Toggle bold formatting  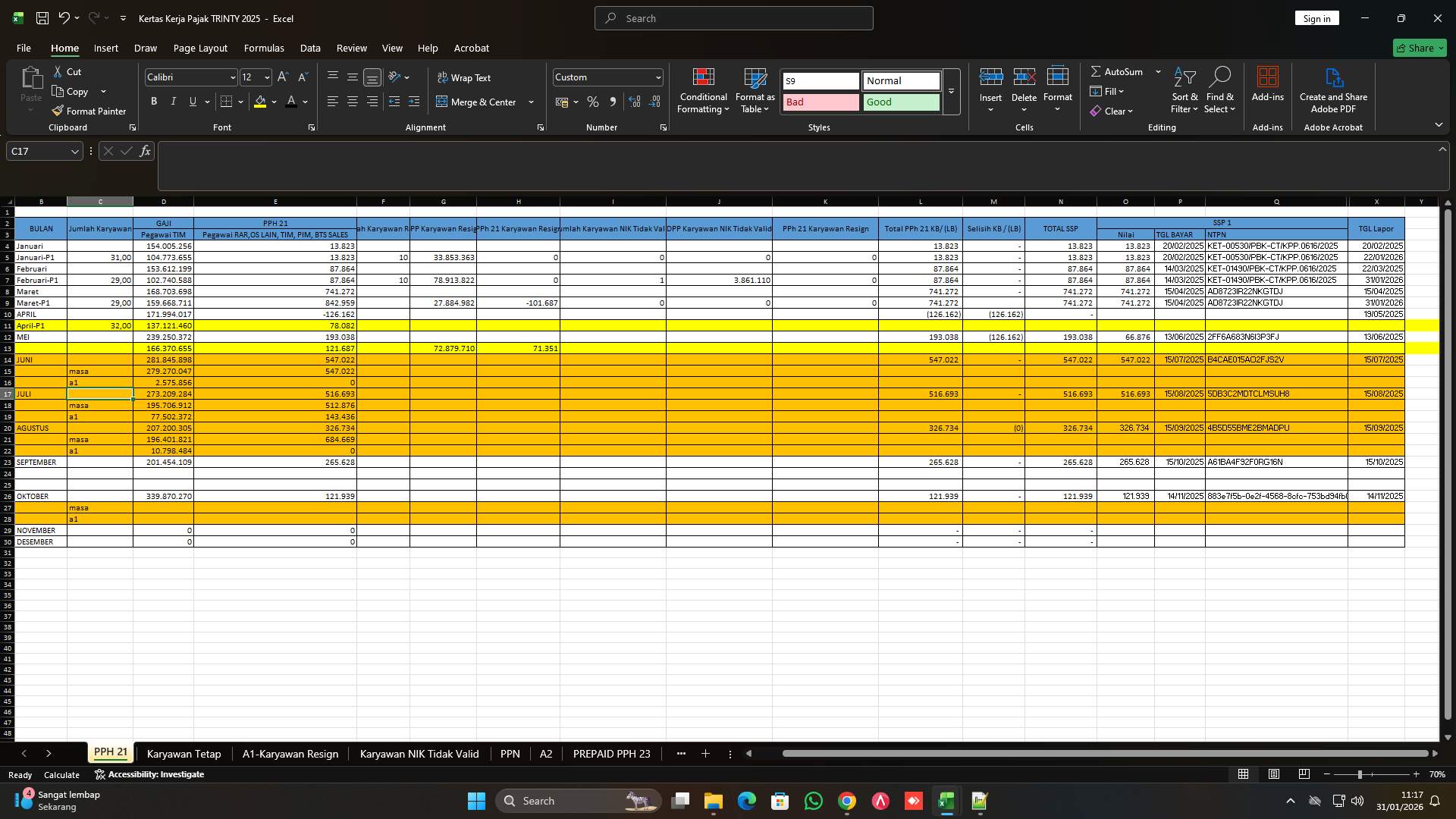153,101
